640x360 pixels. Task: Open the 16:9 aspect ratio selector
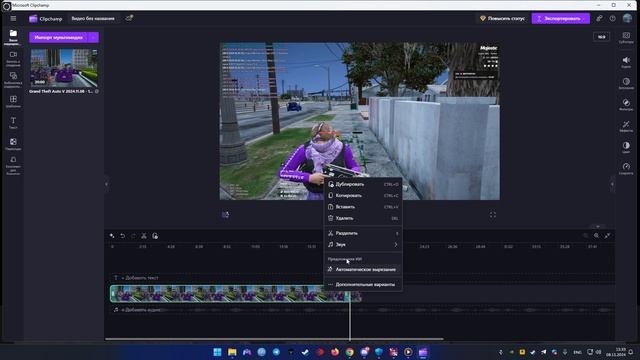601,37
